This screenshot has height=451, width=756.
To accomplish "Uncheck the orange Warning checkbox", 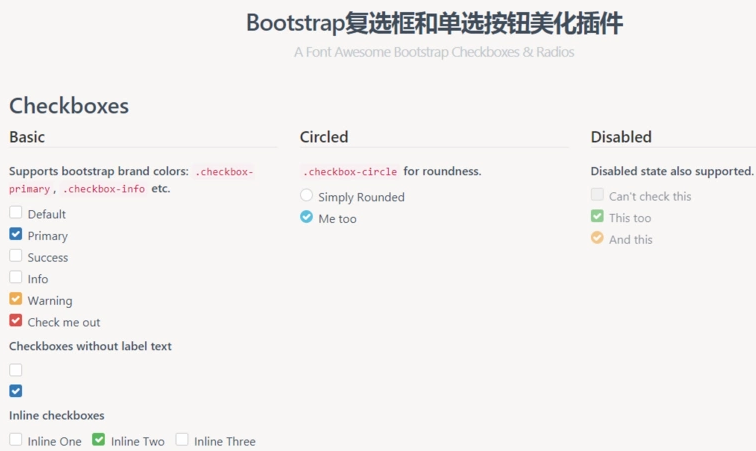I will pos(16,299).
